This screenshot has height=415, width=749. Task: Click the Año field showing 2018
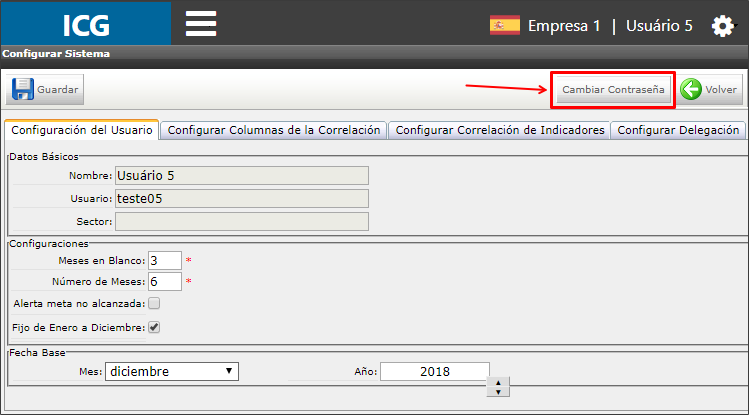coord(435,371)
